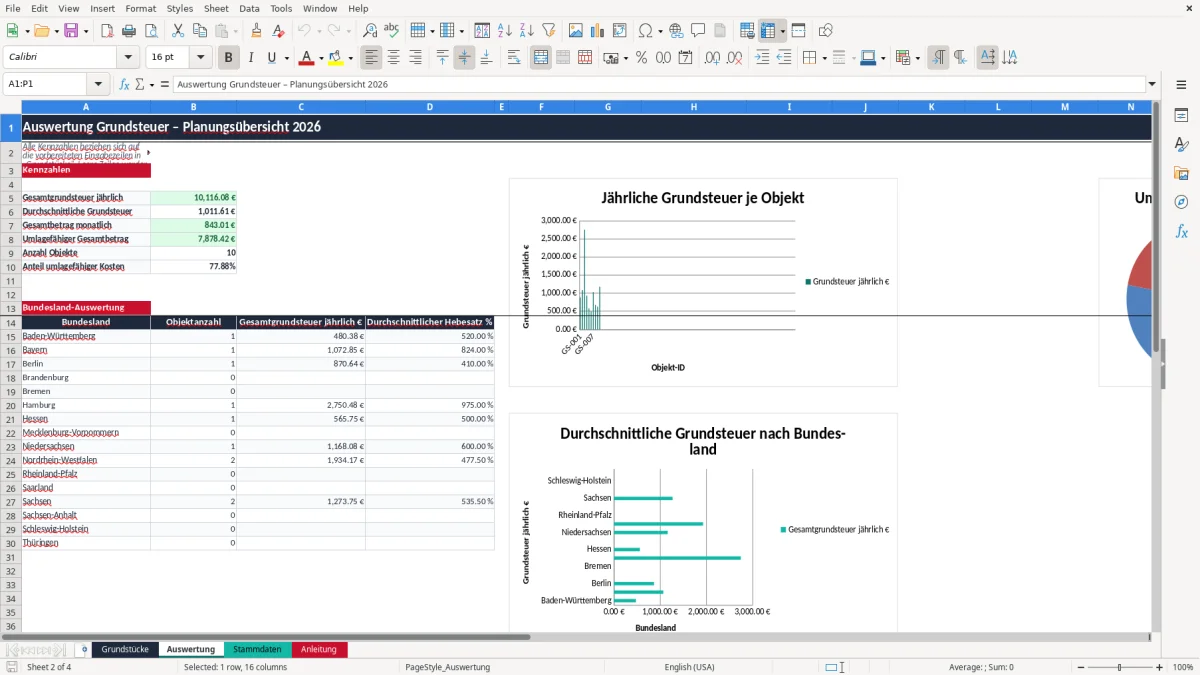Toggle Wrap Text
The height and width of the screenshot is (675, 1200).
(514, 58)
